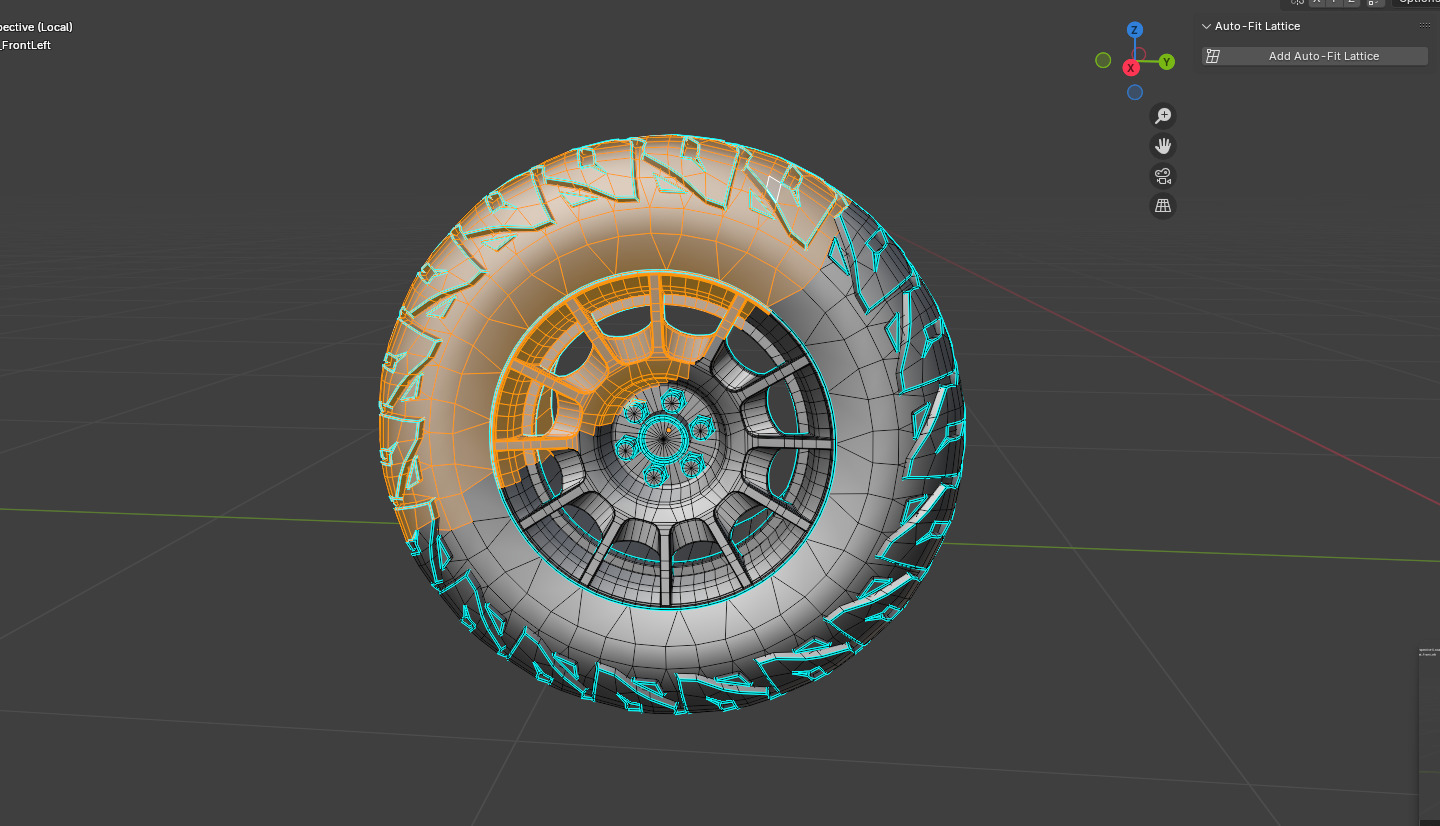Click the red X axis gizmo handle

coord(1131,68)
